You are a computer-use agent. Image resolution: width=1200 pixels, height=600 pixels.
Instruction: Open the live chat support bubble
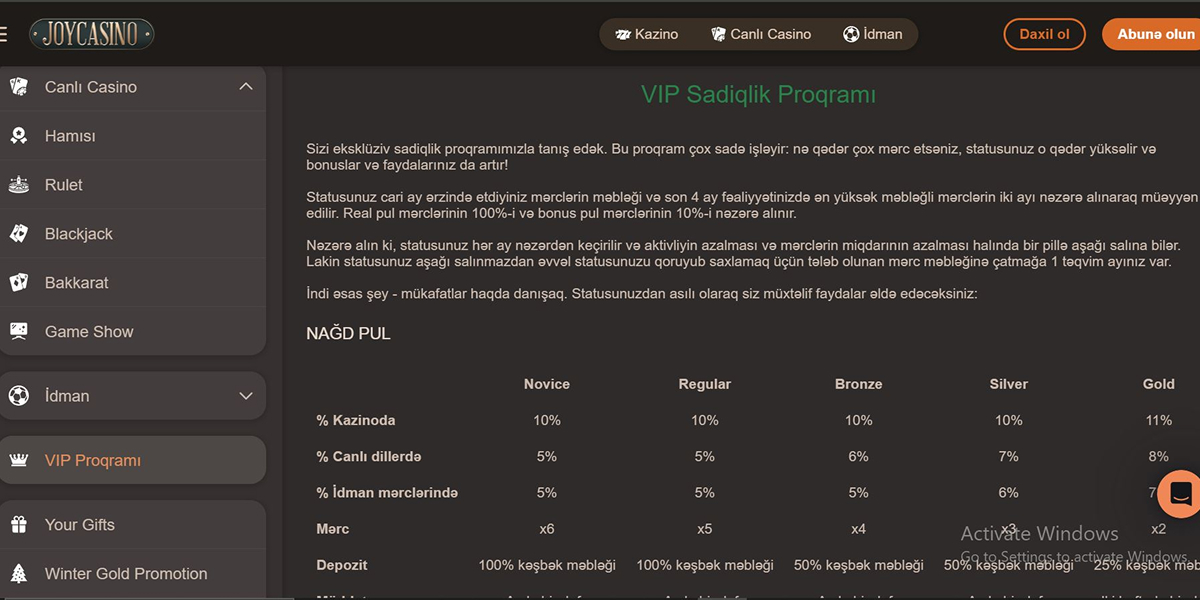pos(1180,494)
